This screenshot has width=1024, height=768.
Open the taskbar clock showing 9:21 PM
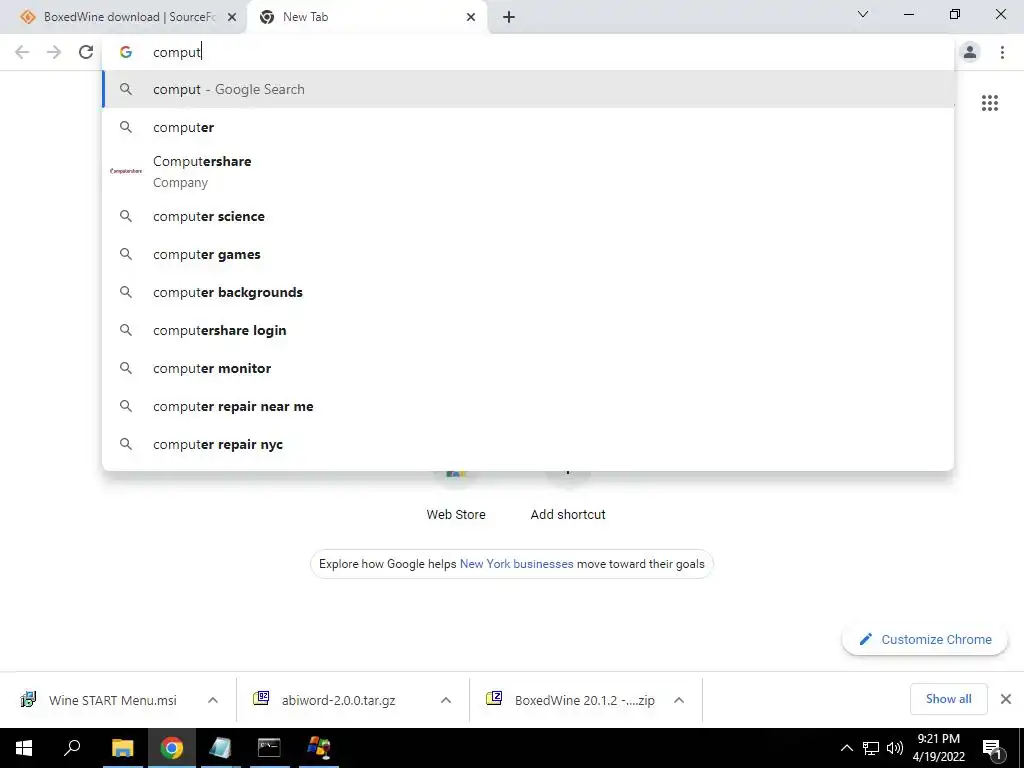(938, 748)
